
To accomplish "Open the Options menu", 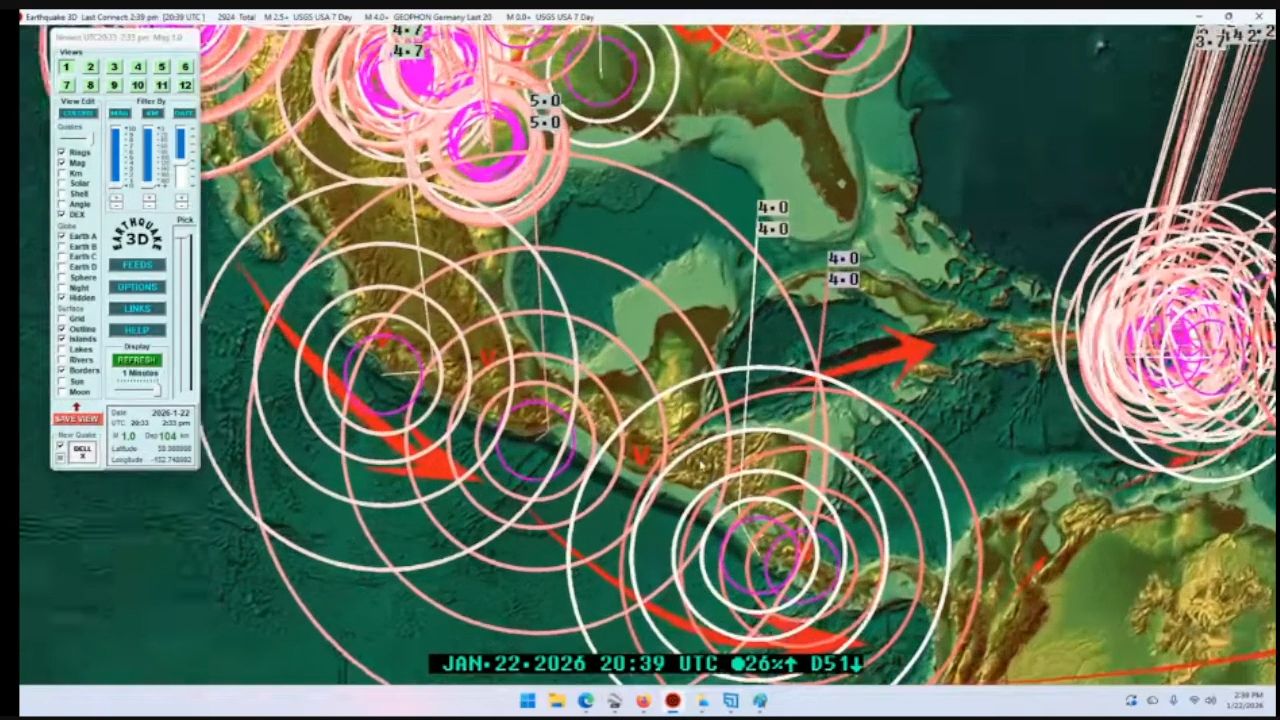I will (x=137, y=287).
